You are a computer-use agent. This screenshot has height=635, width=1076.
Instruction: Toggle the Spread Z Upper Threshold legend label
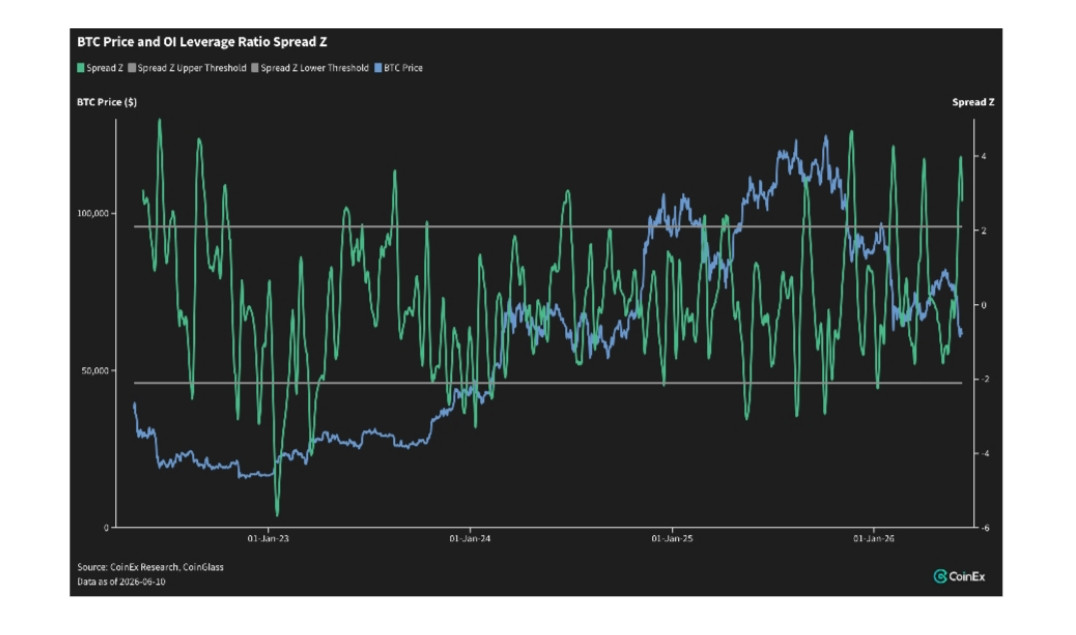[191, 68]
